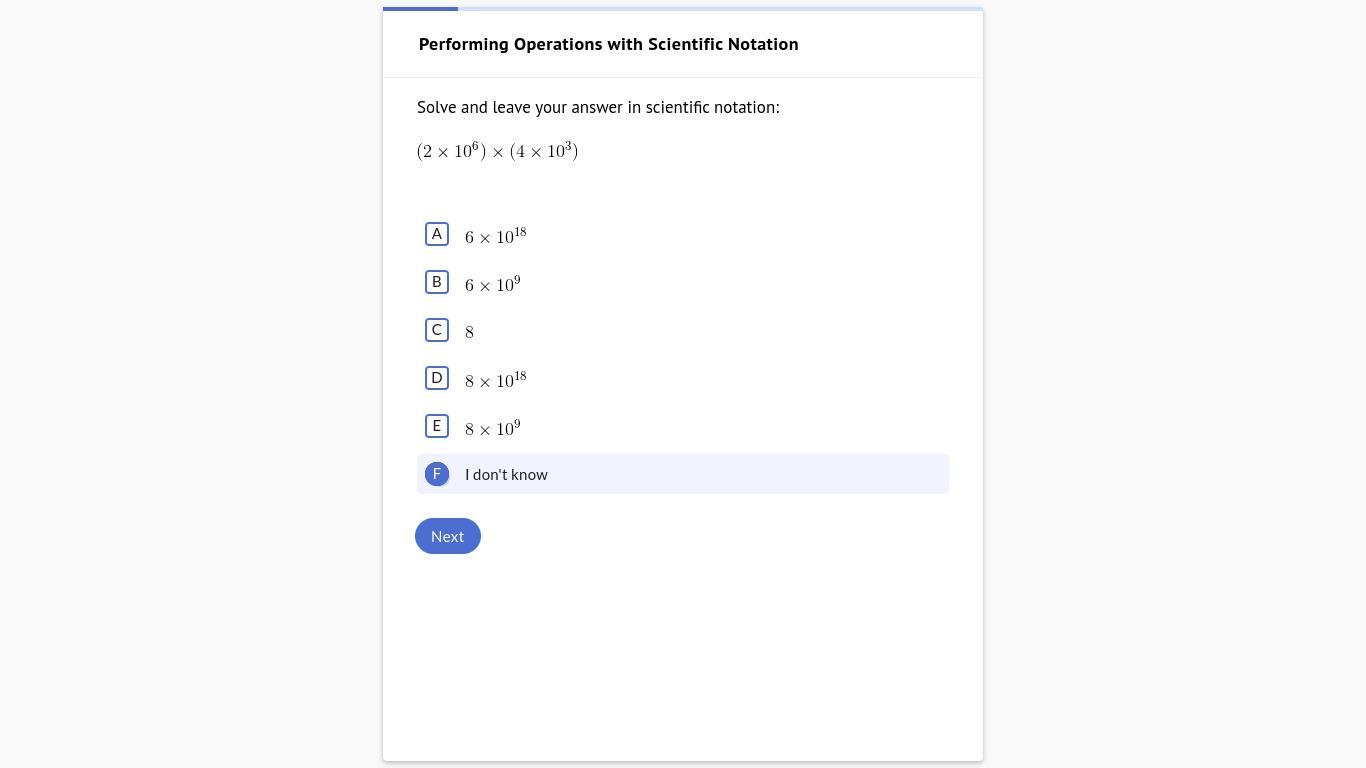Viewport: 1366px width, 768px height.
Task: Click empty highlighted area of the F row
Action: pos(750,474)
